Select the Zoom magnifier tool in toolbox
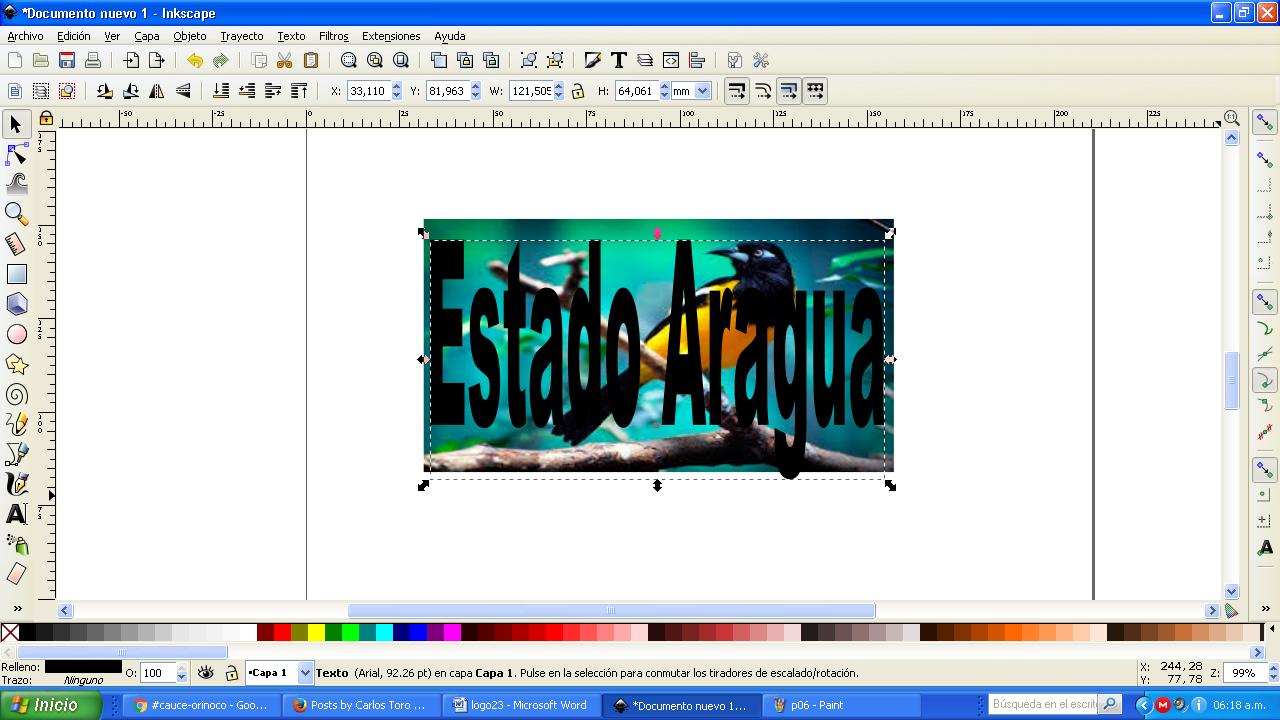 point(17,214)
